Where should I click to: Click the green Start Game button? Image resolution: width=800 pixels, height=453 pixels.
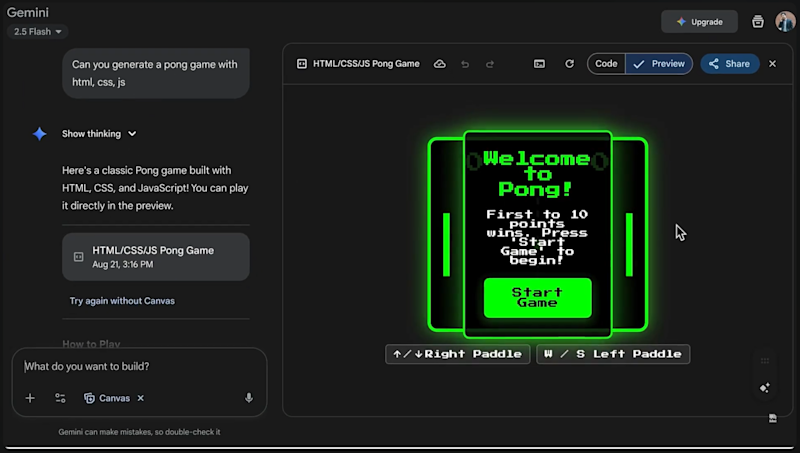[538, 298]
